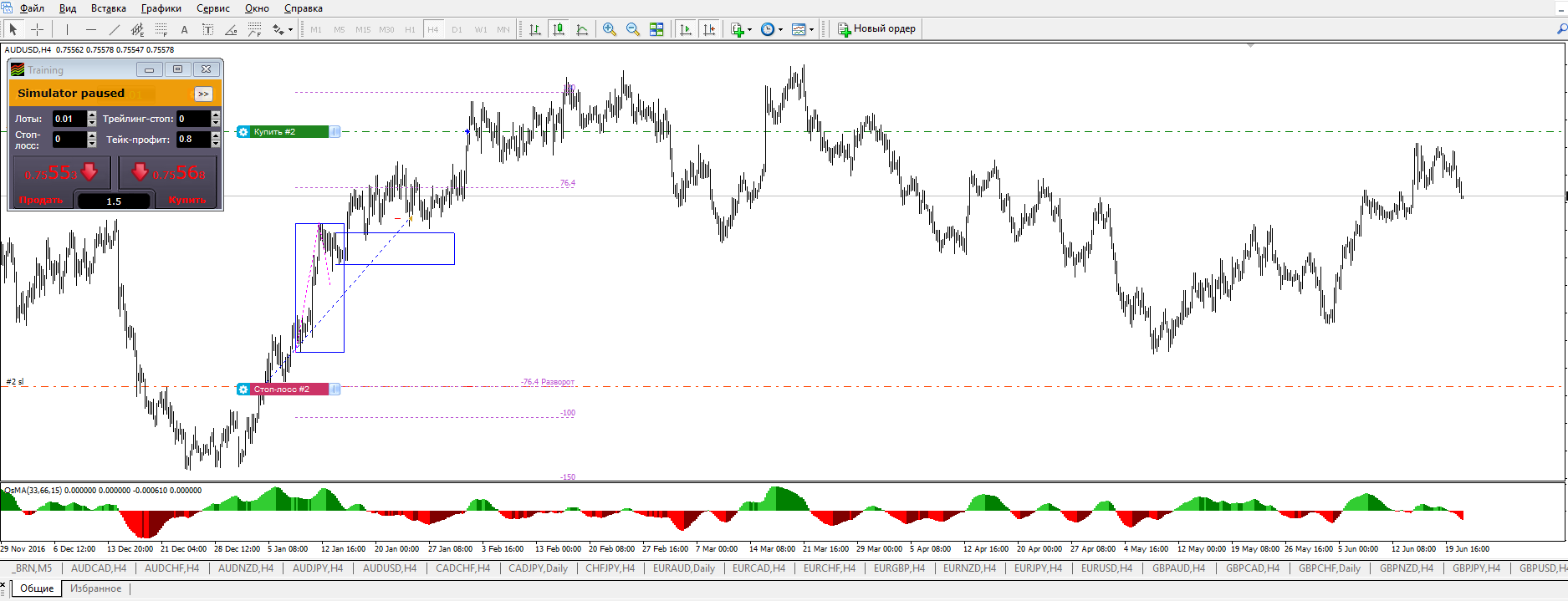The height and width of the screenshot is (601, 1568).
Task: Zoom in on the chart
Action: [610, 29]
